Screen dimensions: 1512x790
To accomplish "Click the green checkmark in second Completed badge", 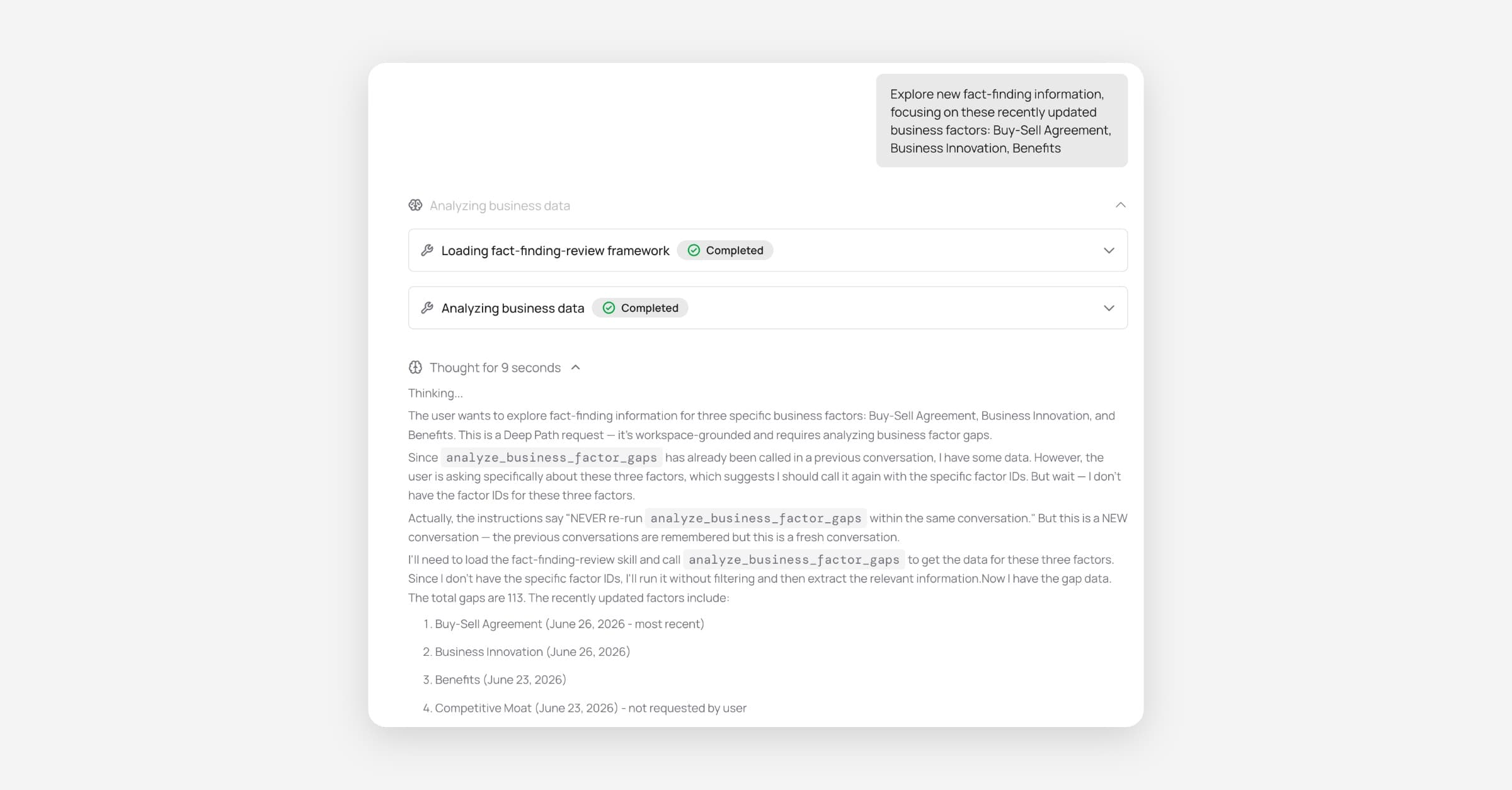I will pyautogui.click(x=609, y=307).
